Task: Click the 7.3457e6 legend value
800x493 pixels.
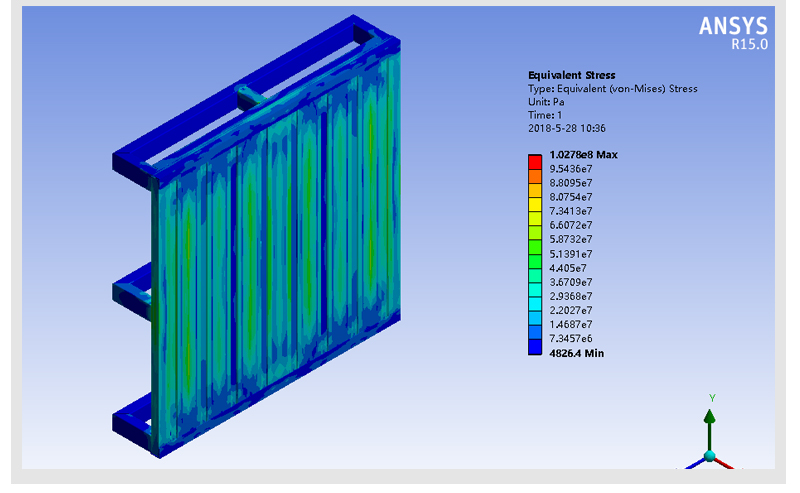Action: [x=570, y=339]
